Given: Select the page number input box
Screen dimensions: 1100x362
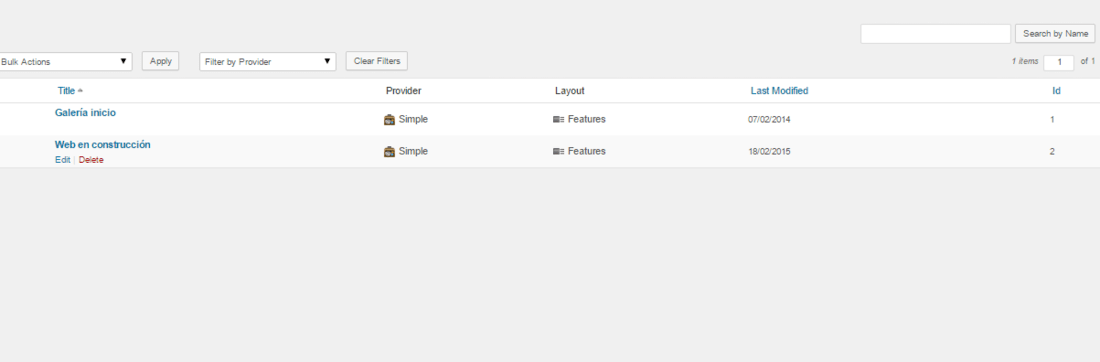Looking at the screenshot, I should pyautogui.click(x=1059, y=62).
